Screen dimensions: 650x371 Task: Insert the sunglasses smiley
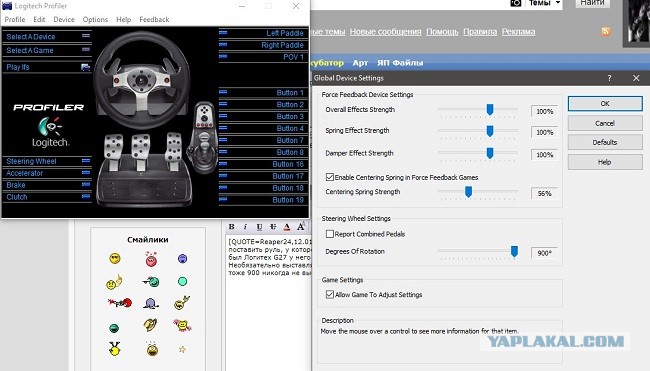click(x=115, y=259)
